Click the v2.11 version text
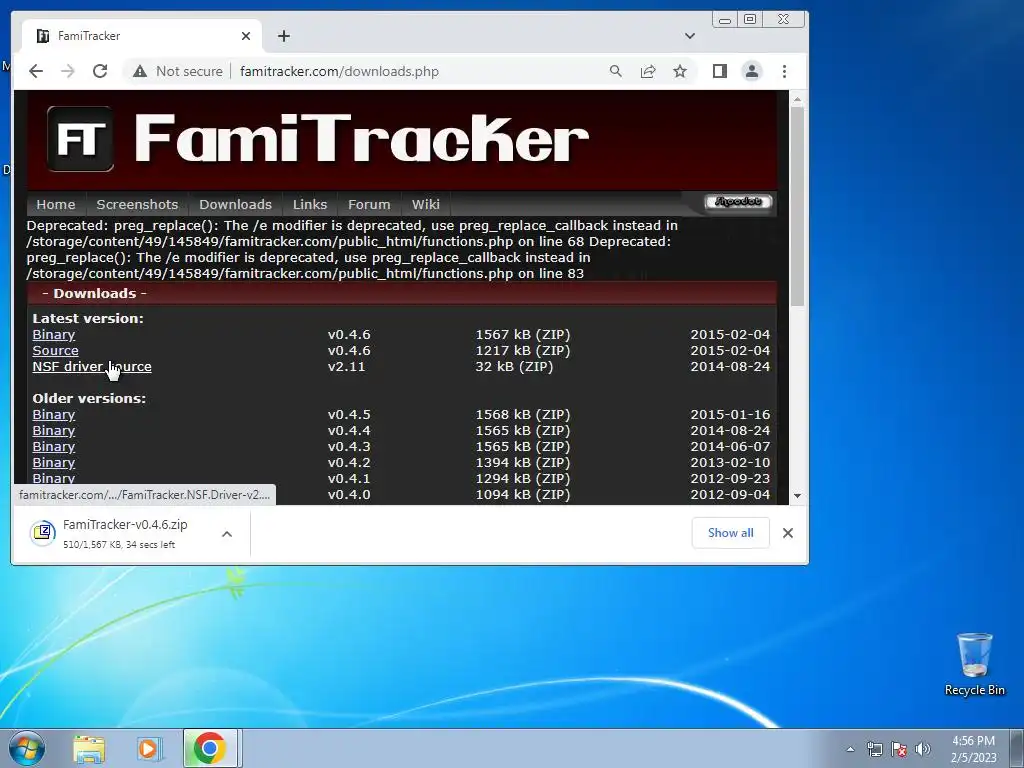This screenshot has width=1024, height=768. click(346, 366)
